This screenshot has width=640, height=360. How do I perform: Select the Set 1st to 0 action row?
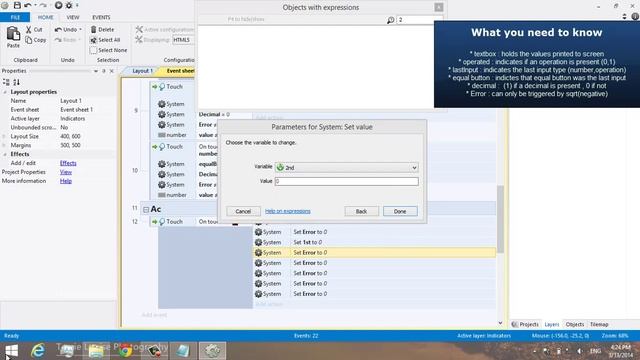click(374, 242)
